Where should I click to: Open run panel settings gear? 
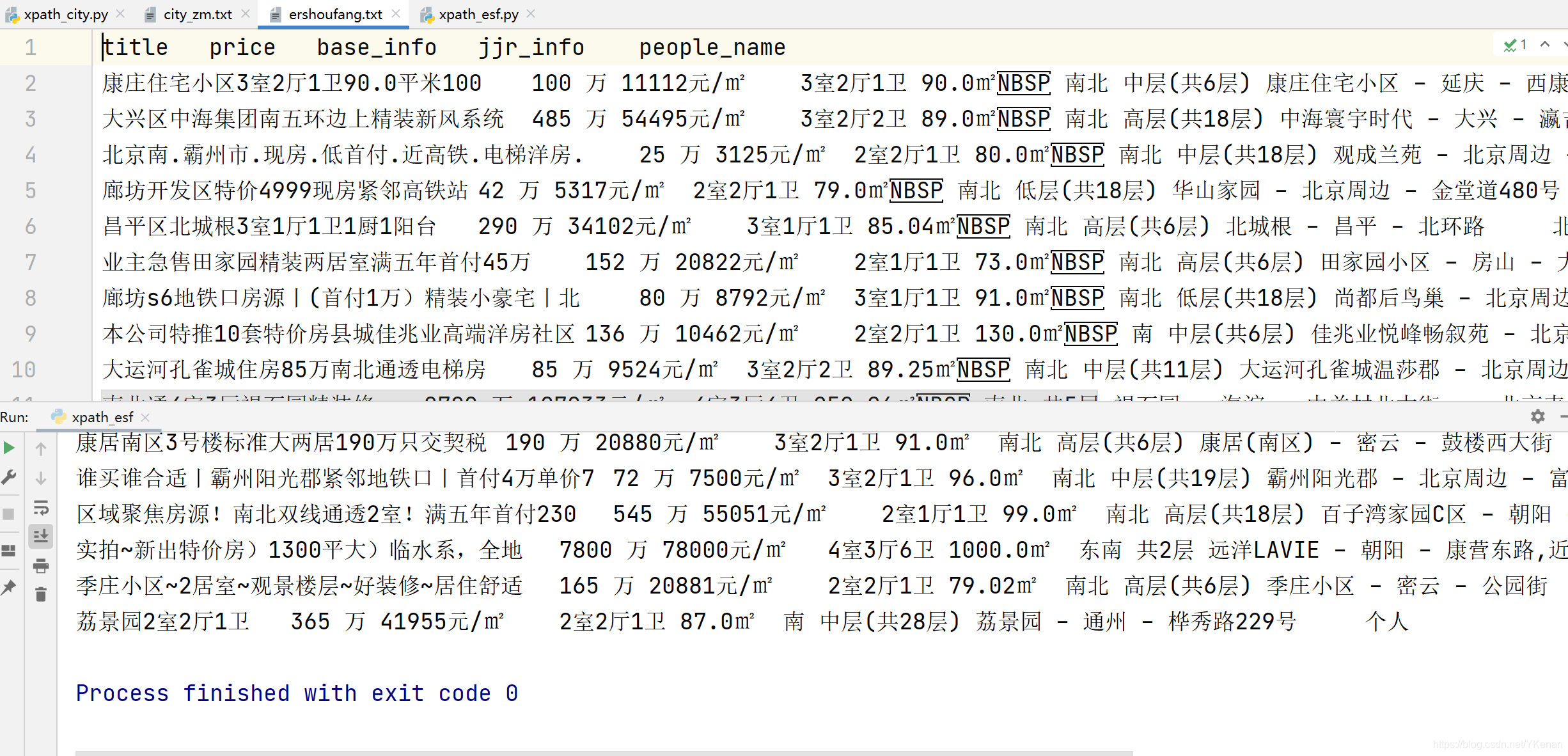pyautogui.click(x=1538, y=417)
